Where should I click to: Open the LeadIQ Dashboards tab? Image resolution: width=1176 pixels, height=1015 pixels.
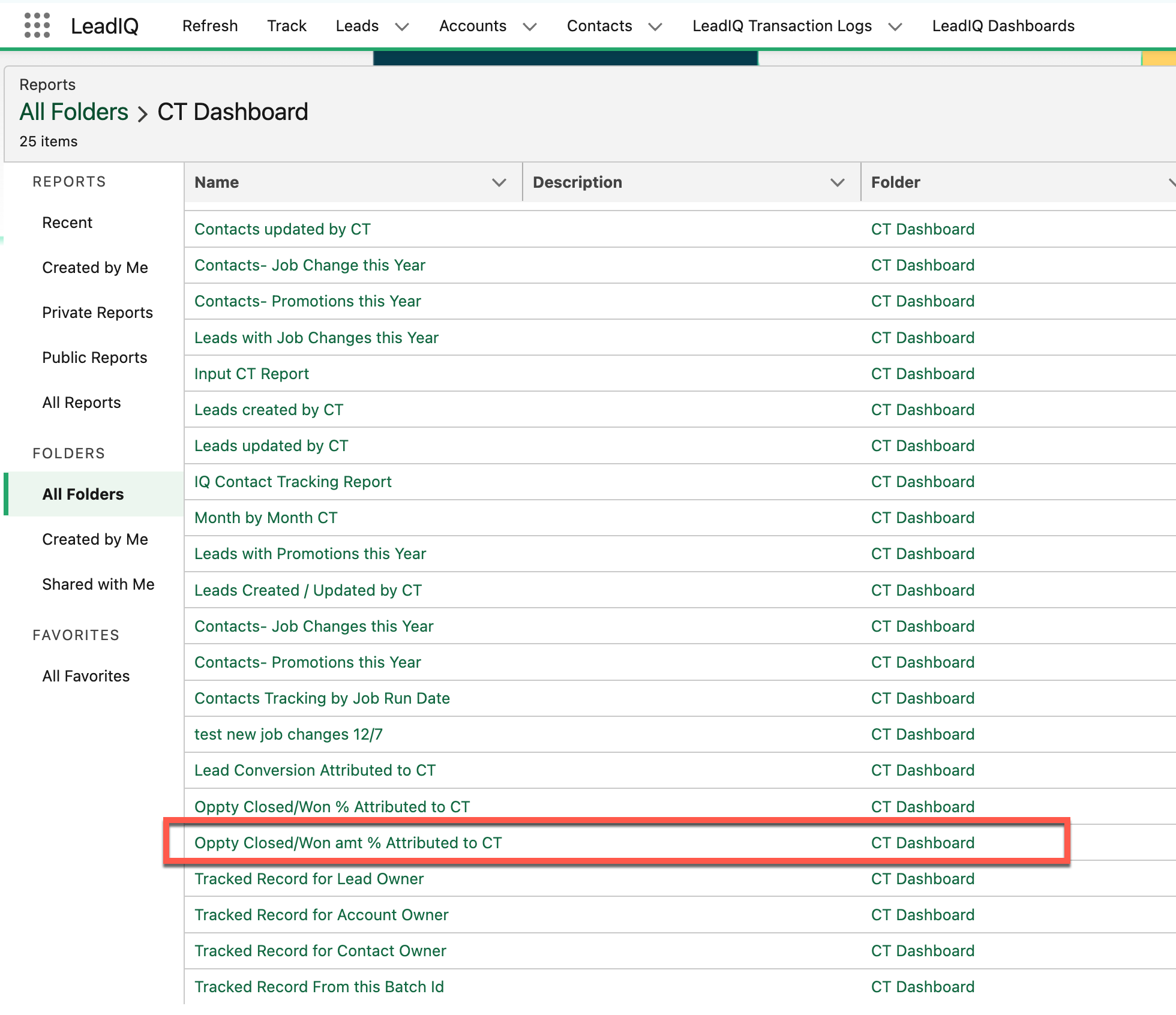(x=1003, y=26)
